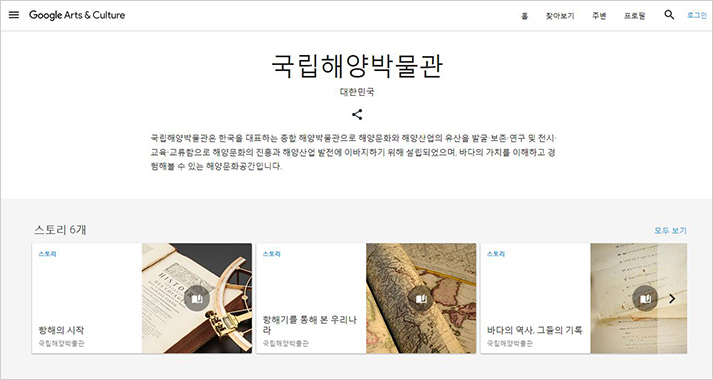Open the 주변 menu item
The image size is (713, 380).
point(599,16)
